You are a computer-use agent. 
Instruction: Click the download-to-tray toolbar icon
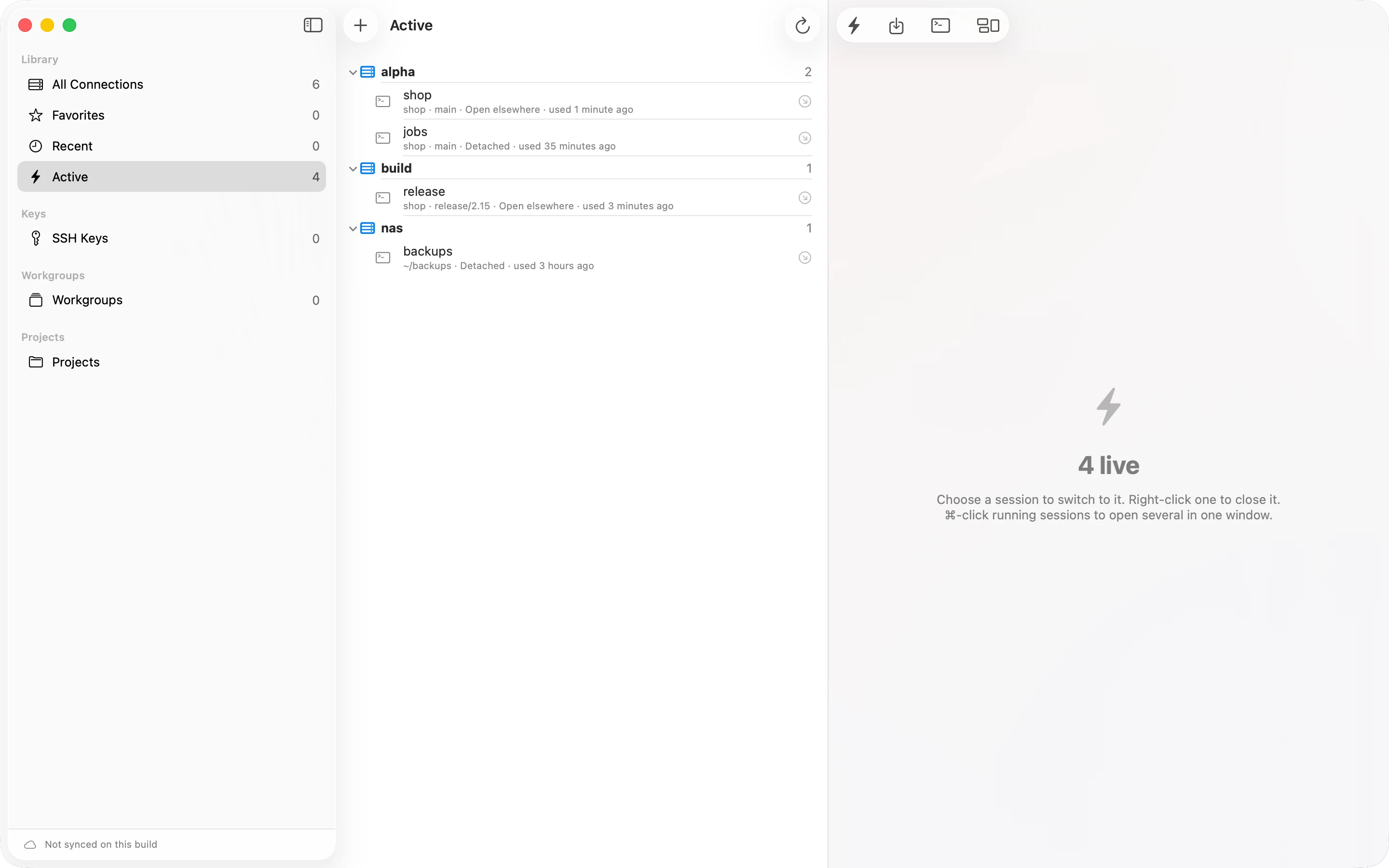(x=896, y=25)
